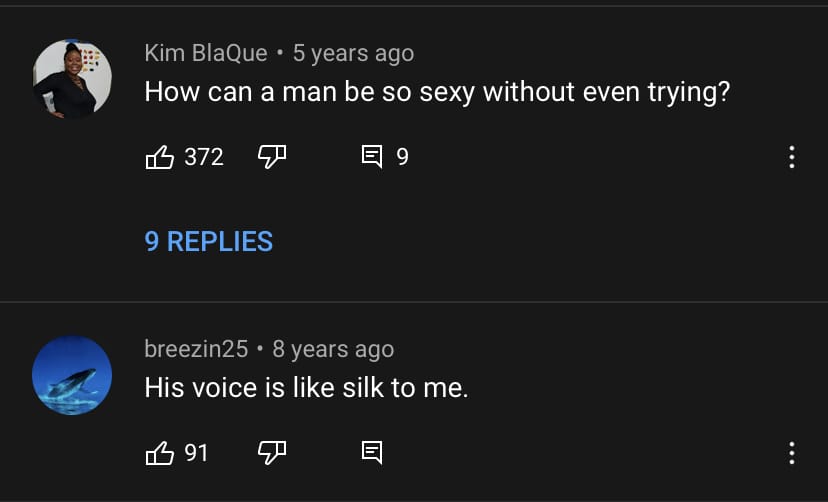Open more options for Kim BlaQue's comment
Viewport: 828px width, 502px height.
pyautogui.click(x=792, y=157)
